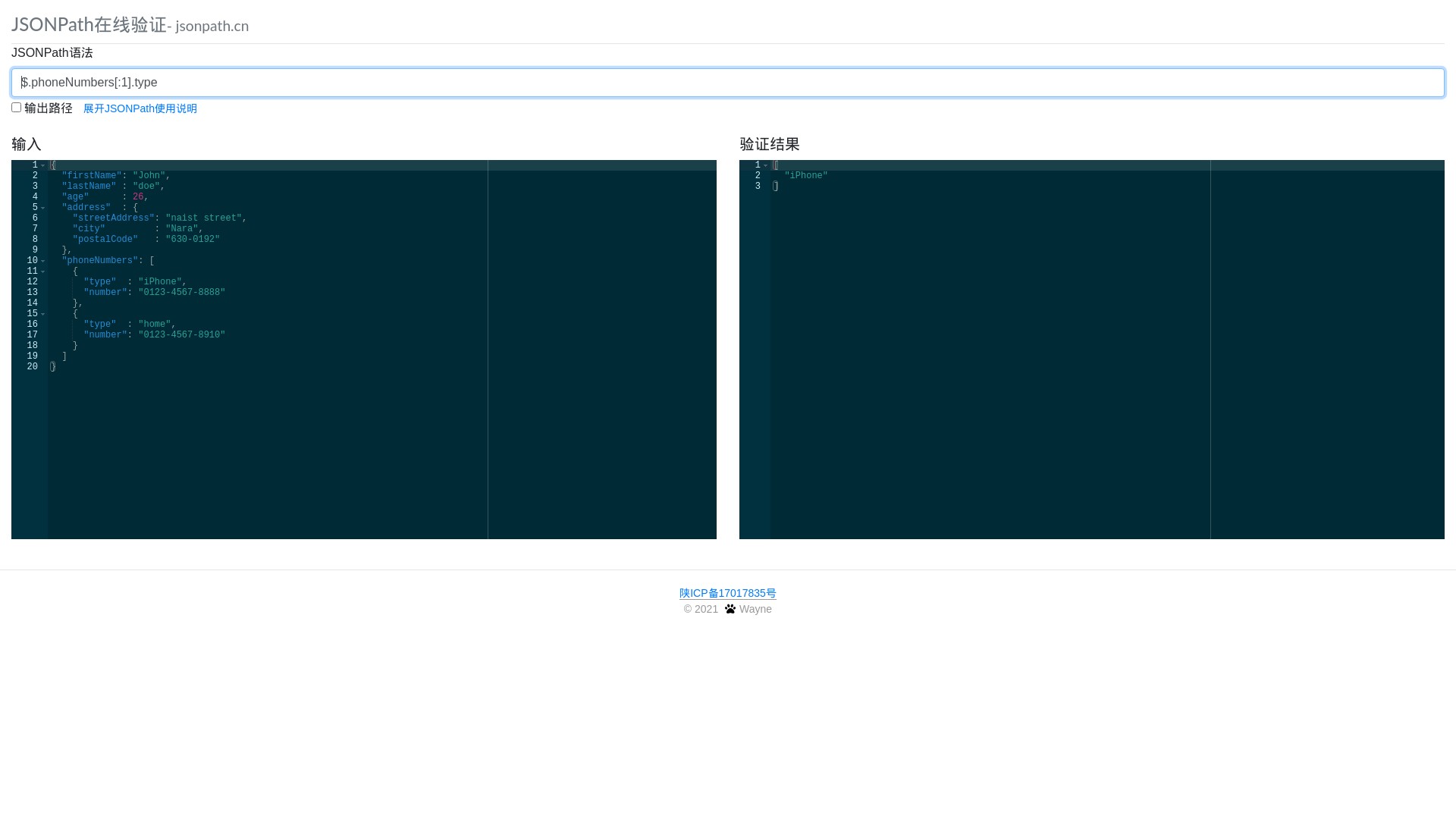Image resolution: width=1456 pixels, height=819 pixels.
Task: Click the age value 26
Action: point(138,197)
